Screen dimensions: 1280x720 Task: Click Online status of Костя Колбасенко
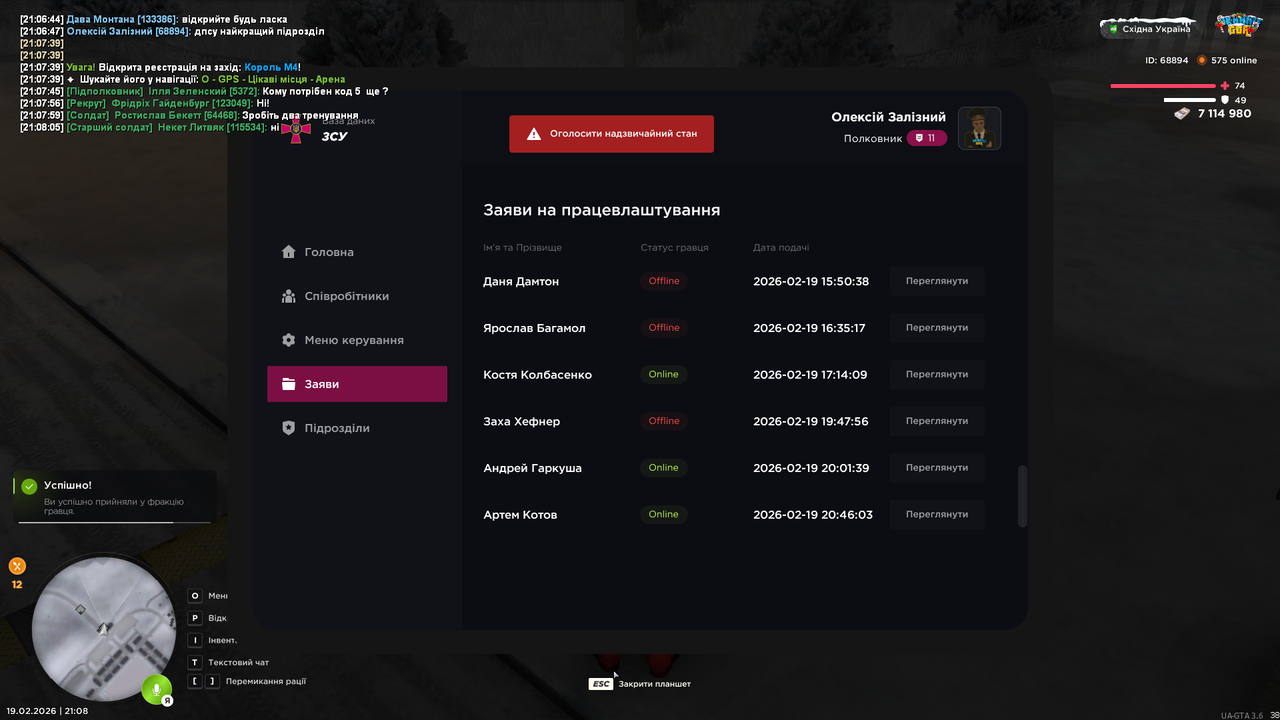coord(664,374)
